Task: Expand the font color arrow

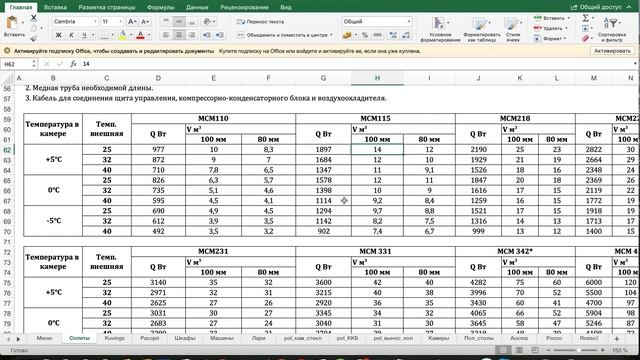Action: coord(149,35)
